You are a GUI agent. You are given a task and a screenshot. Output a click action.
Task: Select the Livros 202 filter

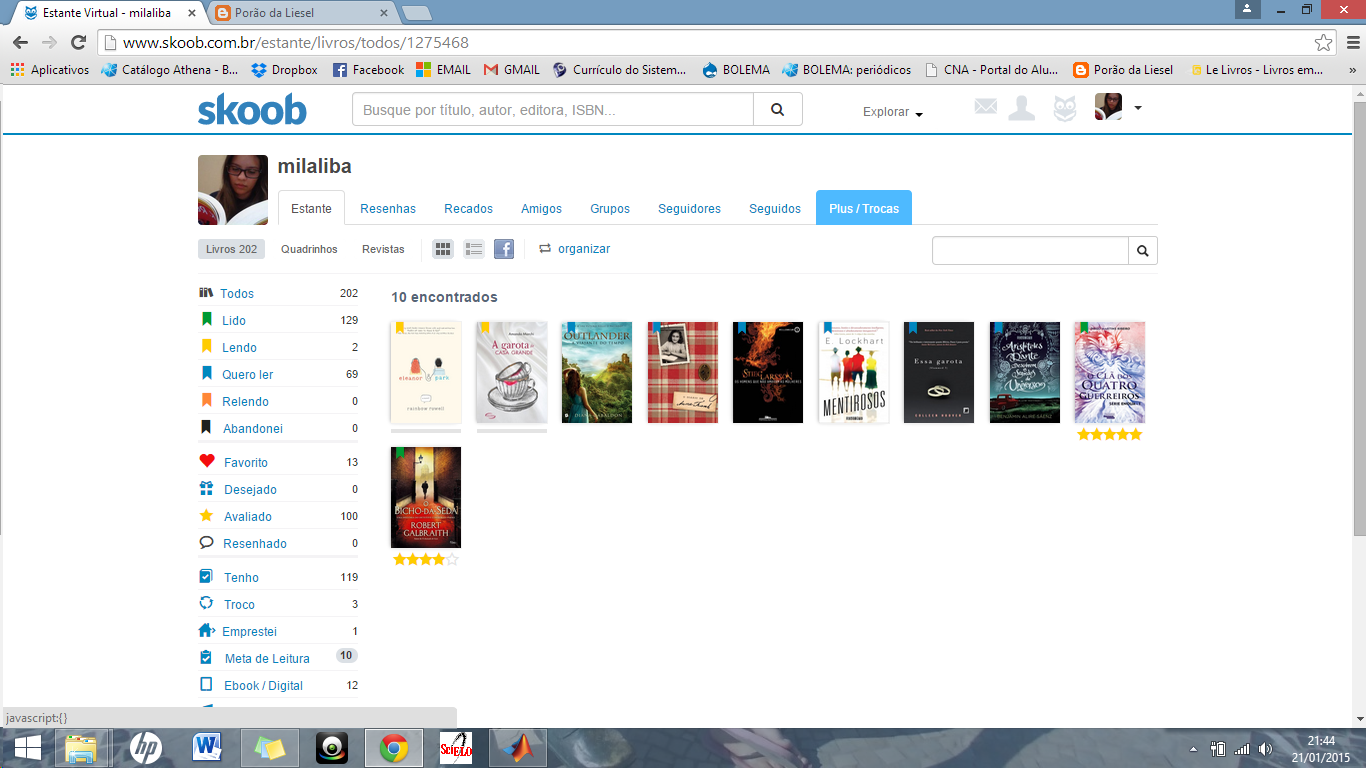231,249
